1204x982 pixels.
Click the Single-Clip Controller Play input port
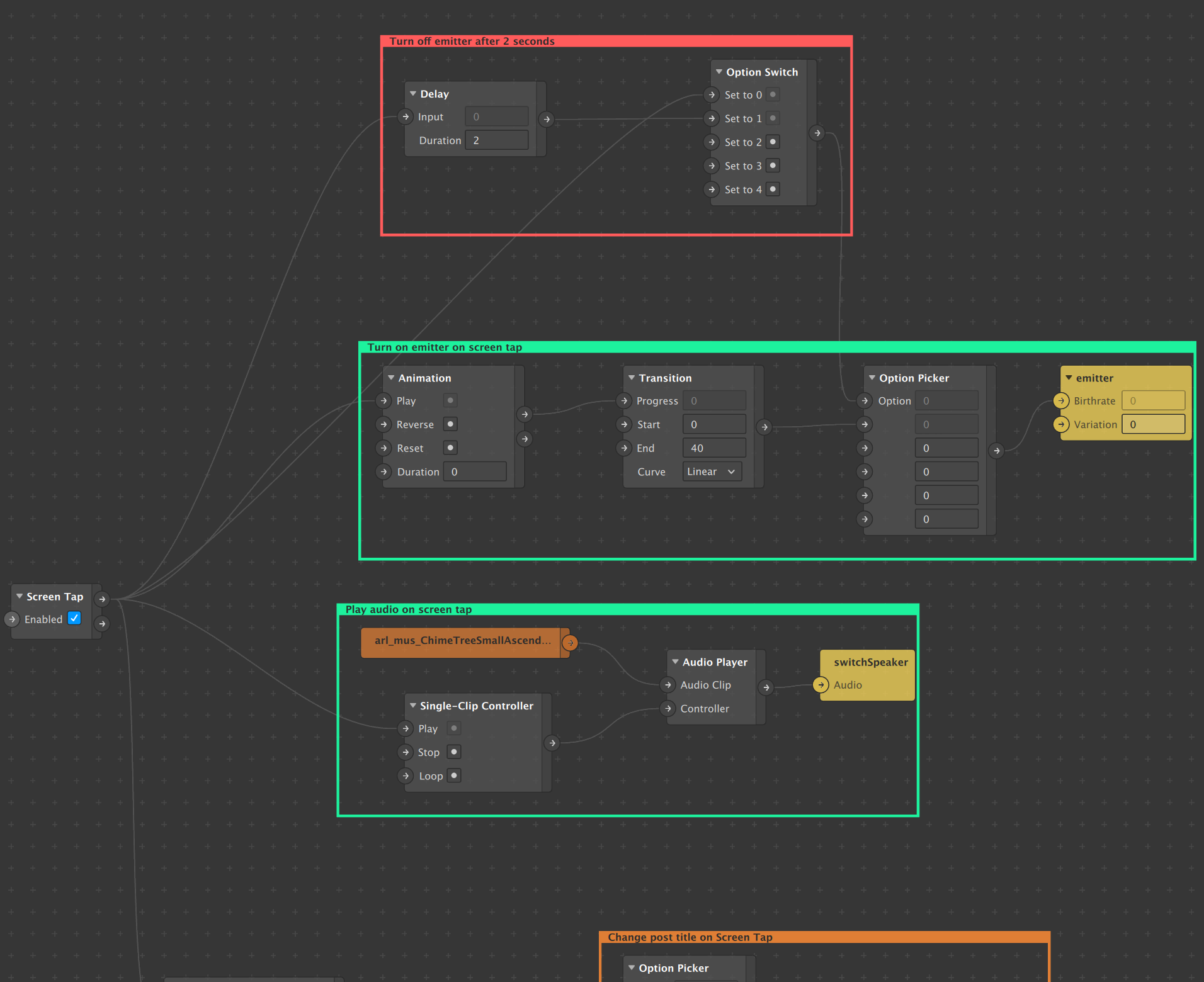(x=406, y=729)
